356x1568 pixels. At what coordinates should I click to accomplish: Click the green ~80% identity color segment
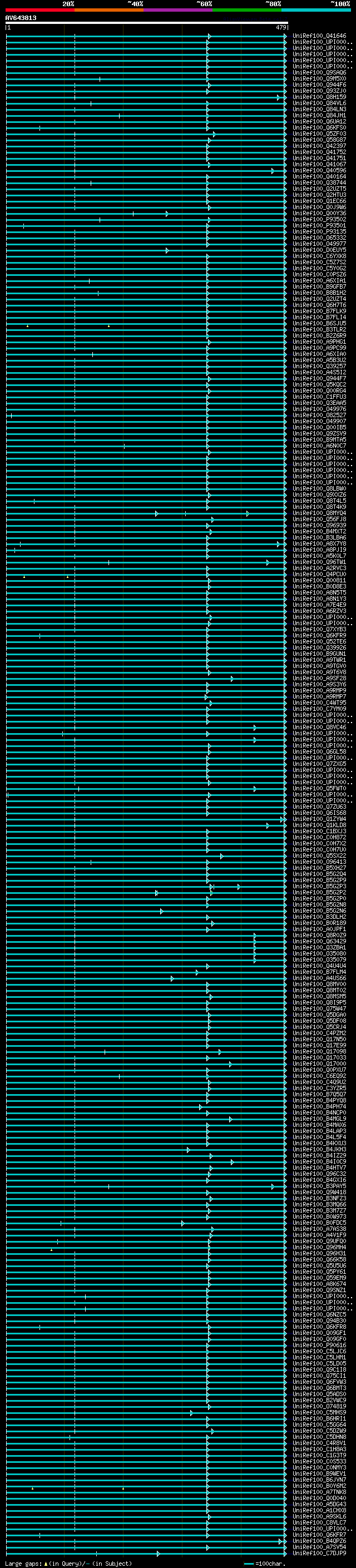coord(247,10)
